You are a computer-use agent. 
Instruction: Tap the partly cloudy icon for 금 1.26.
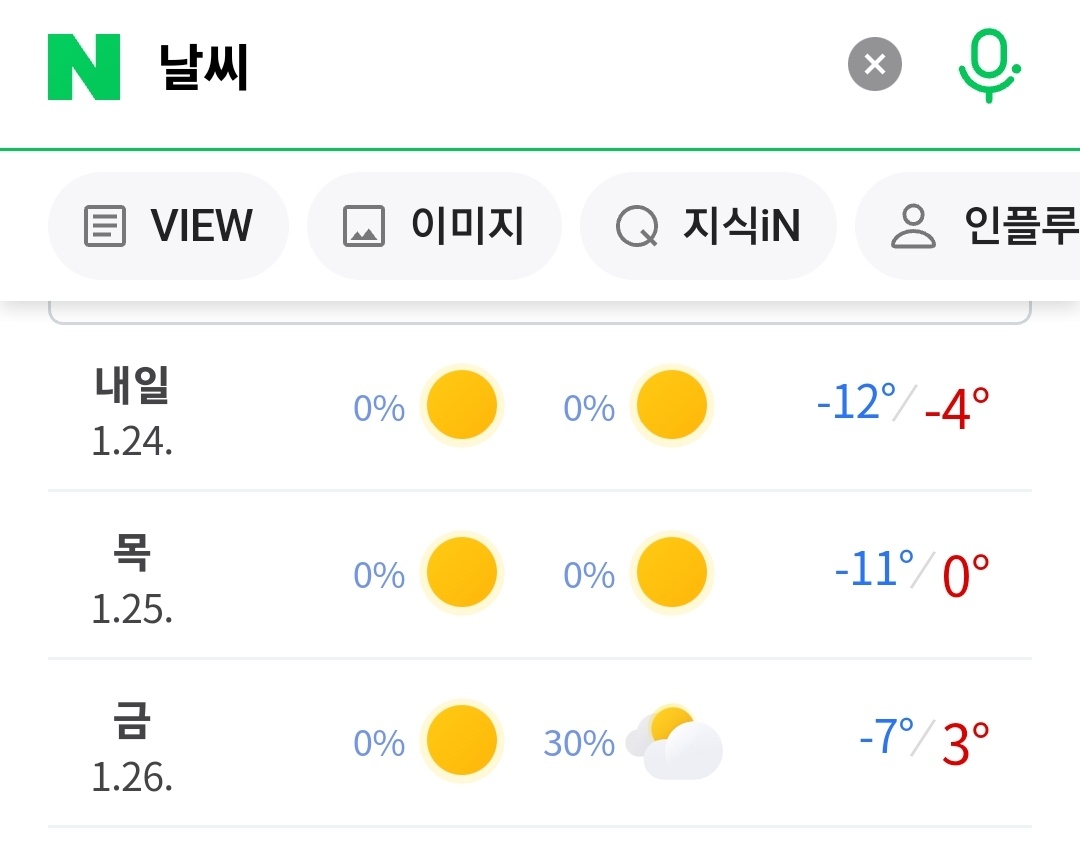[x=674, y=743]
